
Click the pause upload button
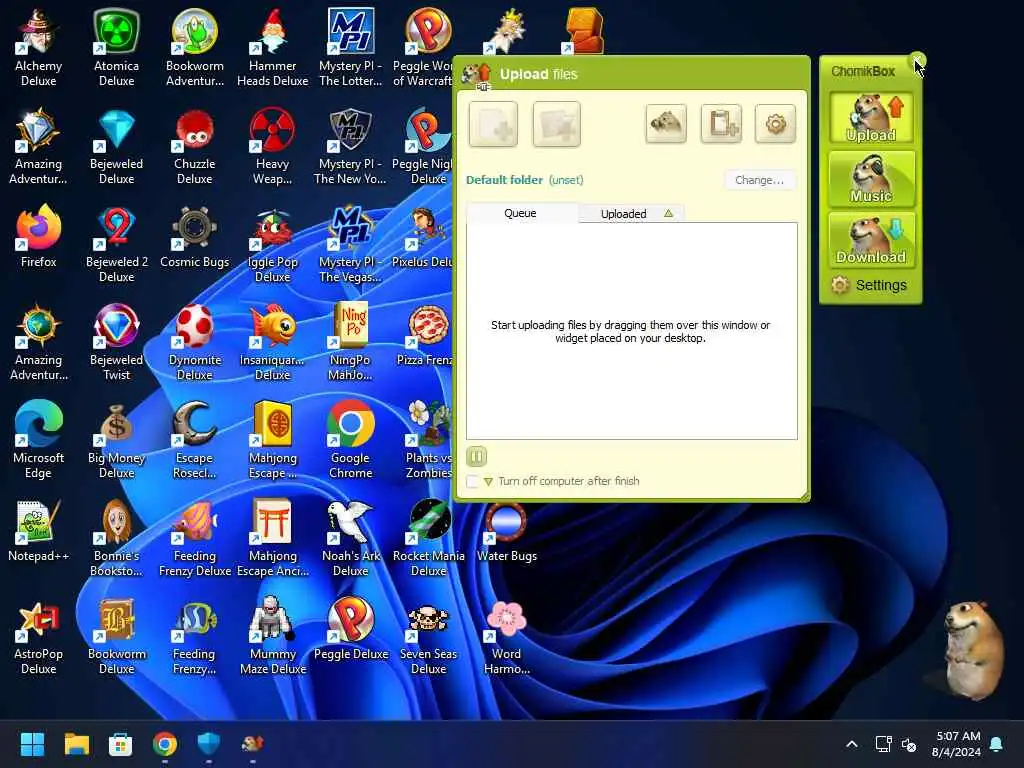click(x=477, y=456)
